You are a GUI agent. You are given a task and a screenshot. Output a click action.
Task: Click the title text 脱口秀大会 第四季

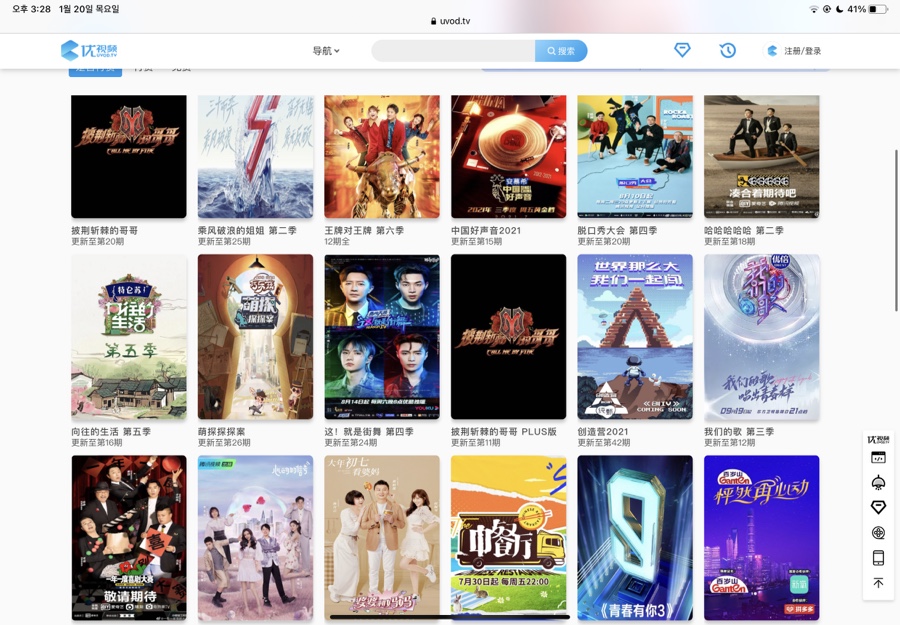pyautogui.click(x=618, y=230)
